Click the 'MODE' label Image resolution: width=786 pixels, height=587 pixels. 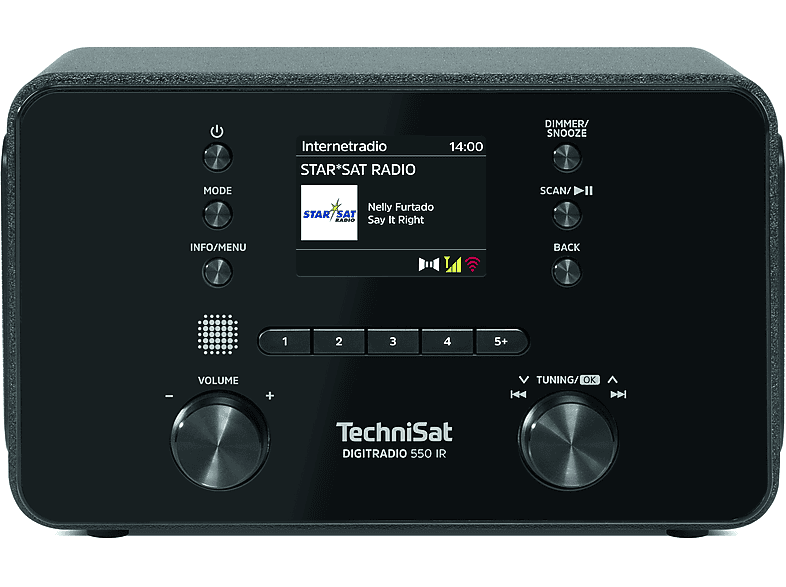[218, 190]
